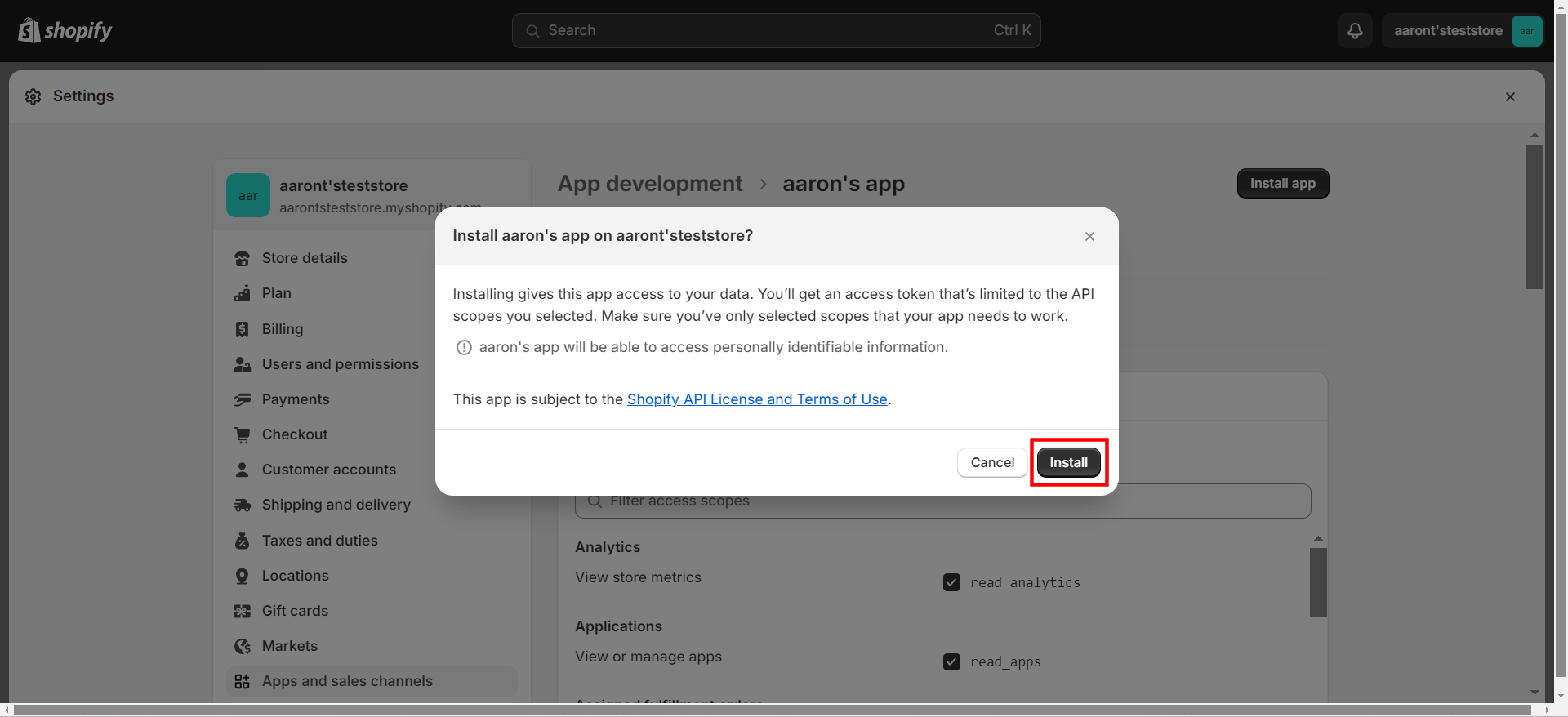This screenshot has height=717, width=1568.
Task: Click the access scopes list scrollbar thumb
Action: [x=1318, y=582]
